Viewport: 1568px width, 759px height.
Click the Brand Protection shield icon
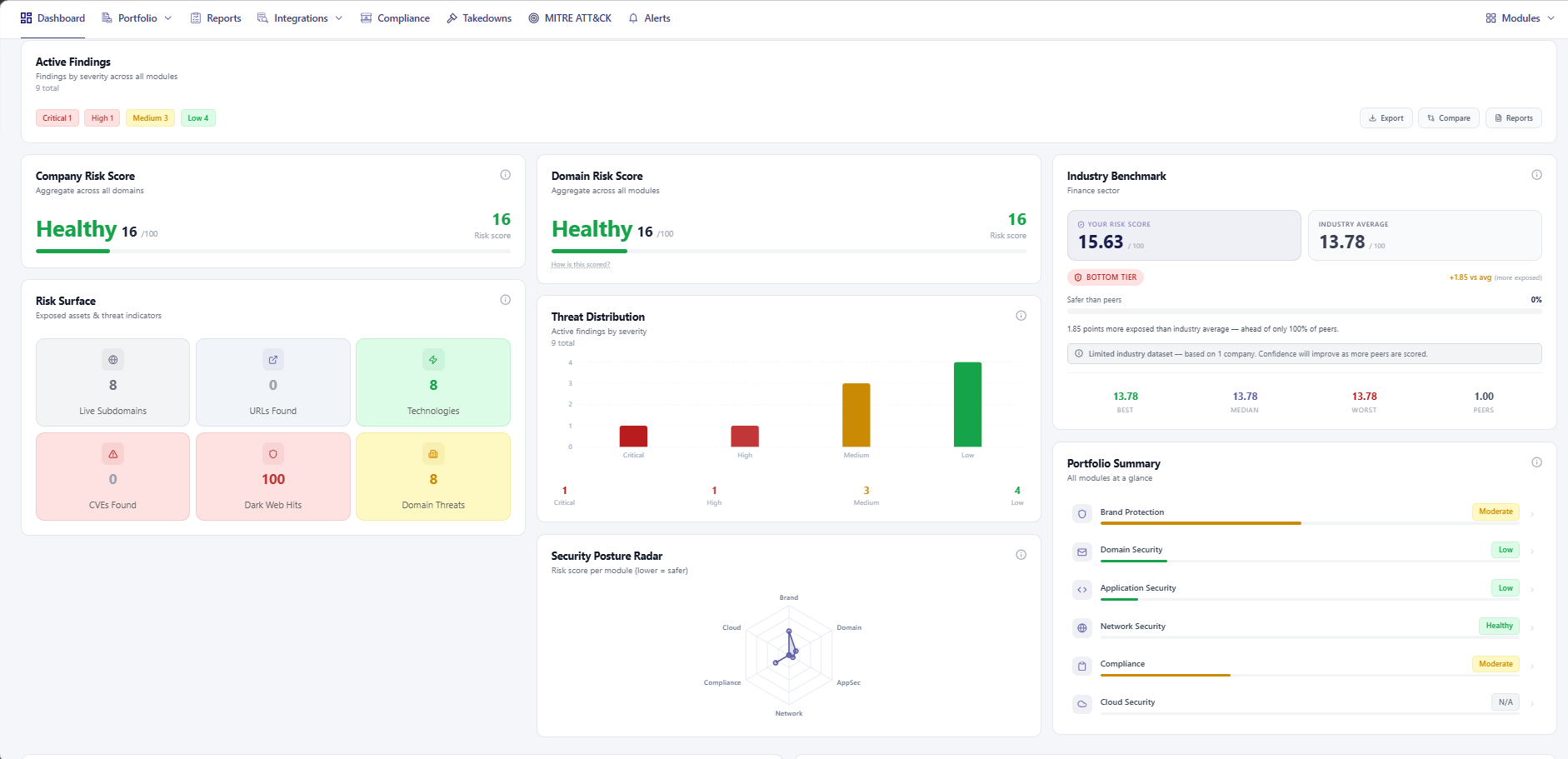tap(1082, 514)
